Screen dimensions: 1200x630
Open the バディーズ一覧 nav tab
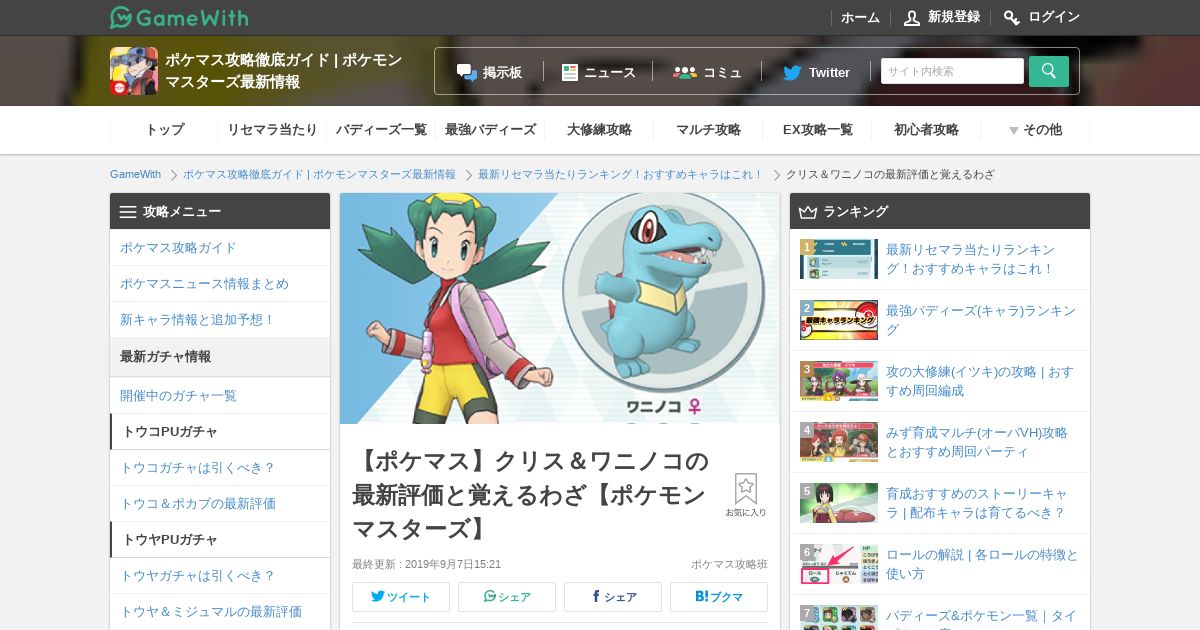381,130
